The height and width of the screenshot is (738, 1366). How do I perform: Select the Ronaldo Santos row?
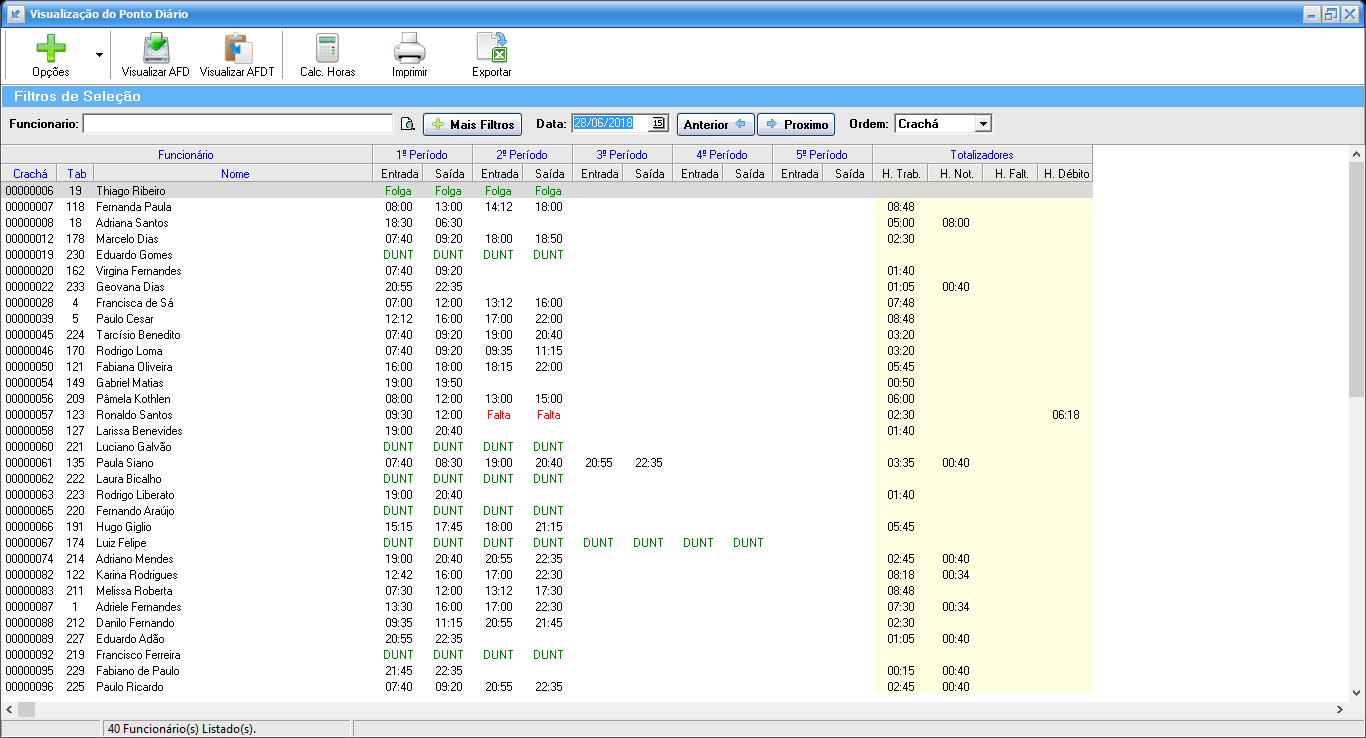click(x=134, y=415)
